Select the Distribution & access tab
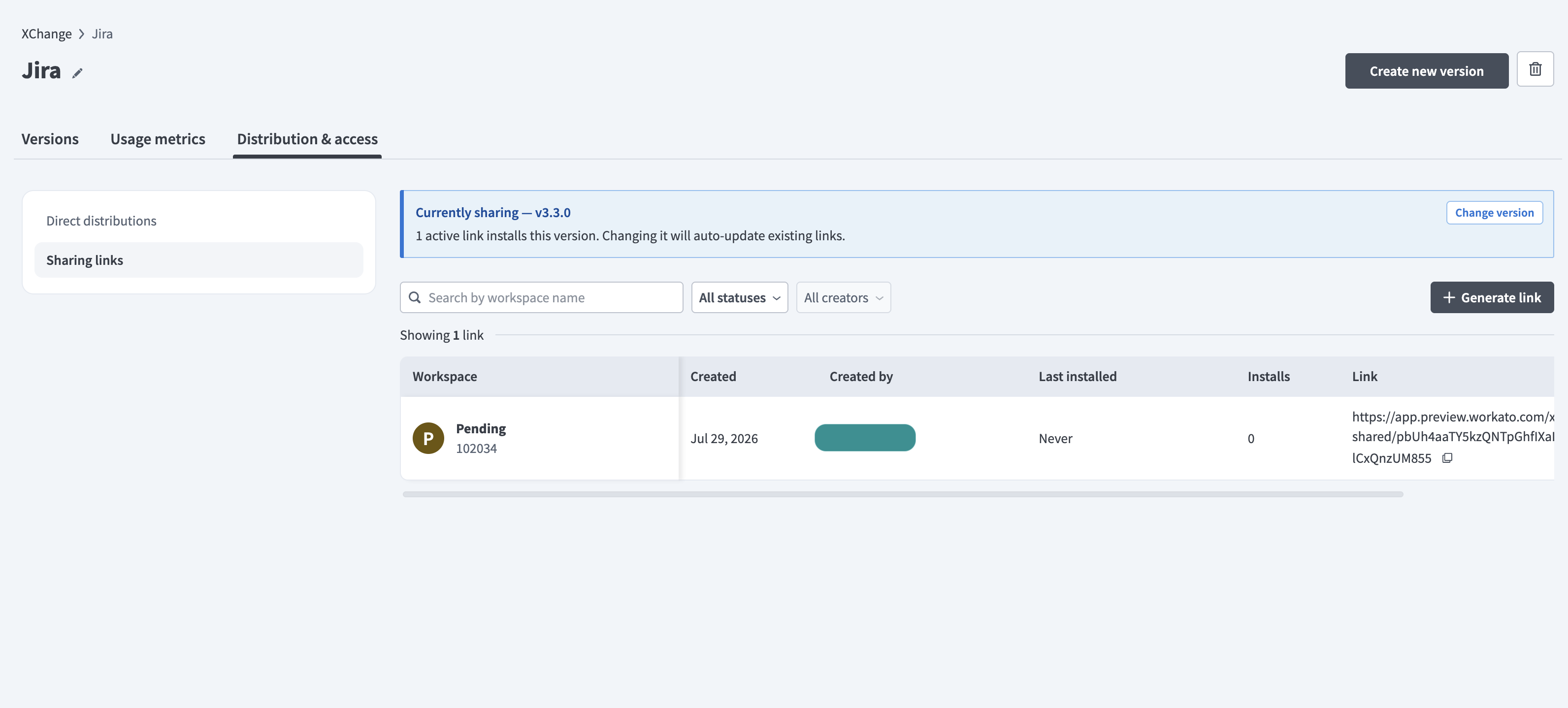Screen dimensions: 1568x708 coord(307,139)
